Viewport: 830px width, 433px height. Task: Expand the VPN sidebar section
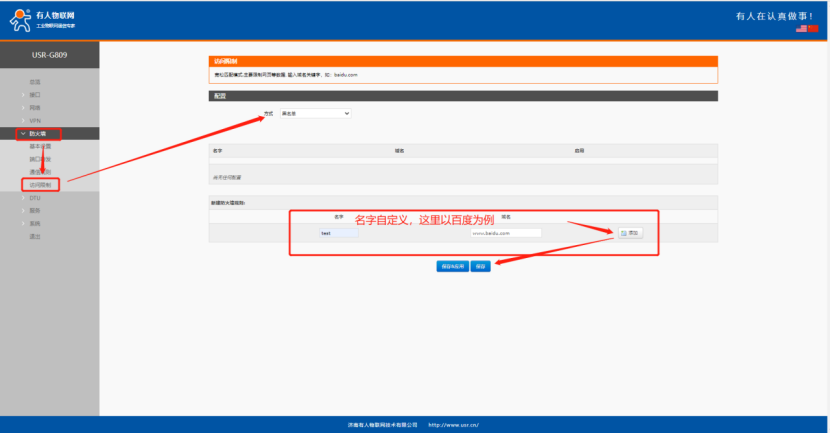(x=35, y=120)
